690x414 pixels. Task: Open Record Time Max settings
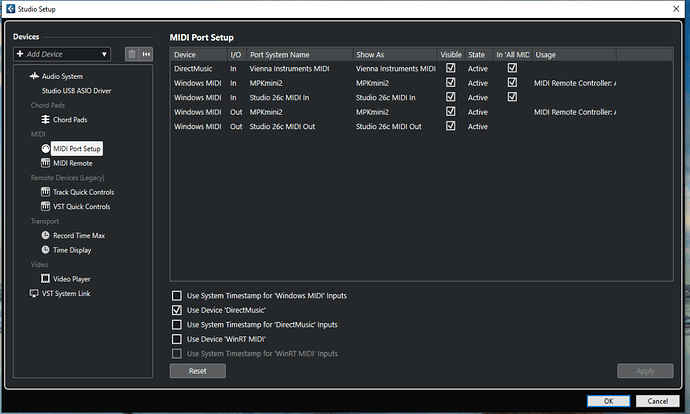pos(79,235)
